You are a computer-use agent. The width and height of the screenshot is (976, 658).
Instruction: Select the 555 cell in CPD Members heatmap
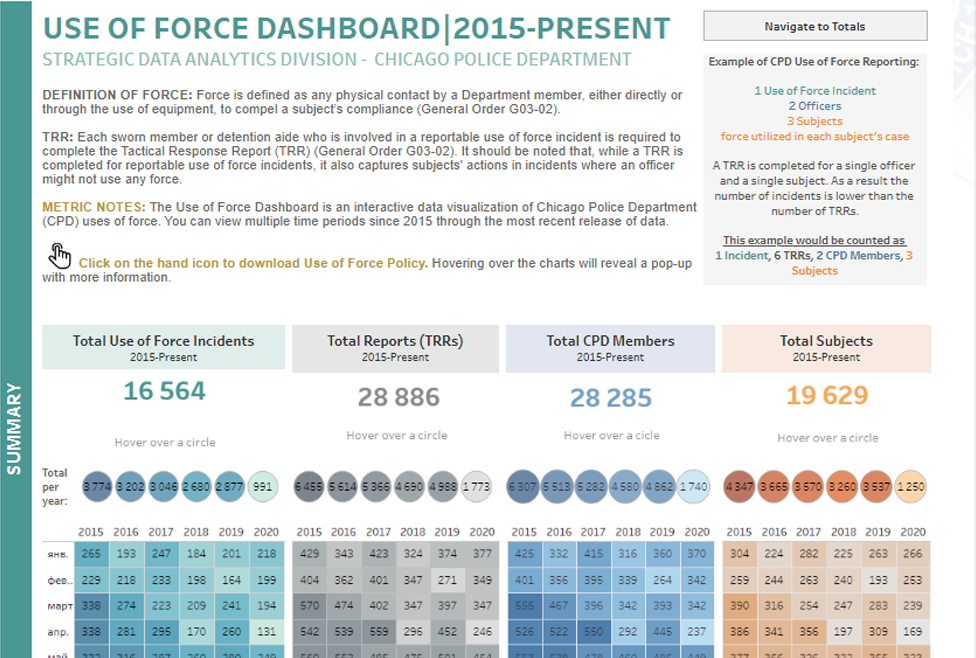click(x=524, y=605)
